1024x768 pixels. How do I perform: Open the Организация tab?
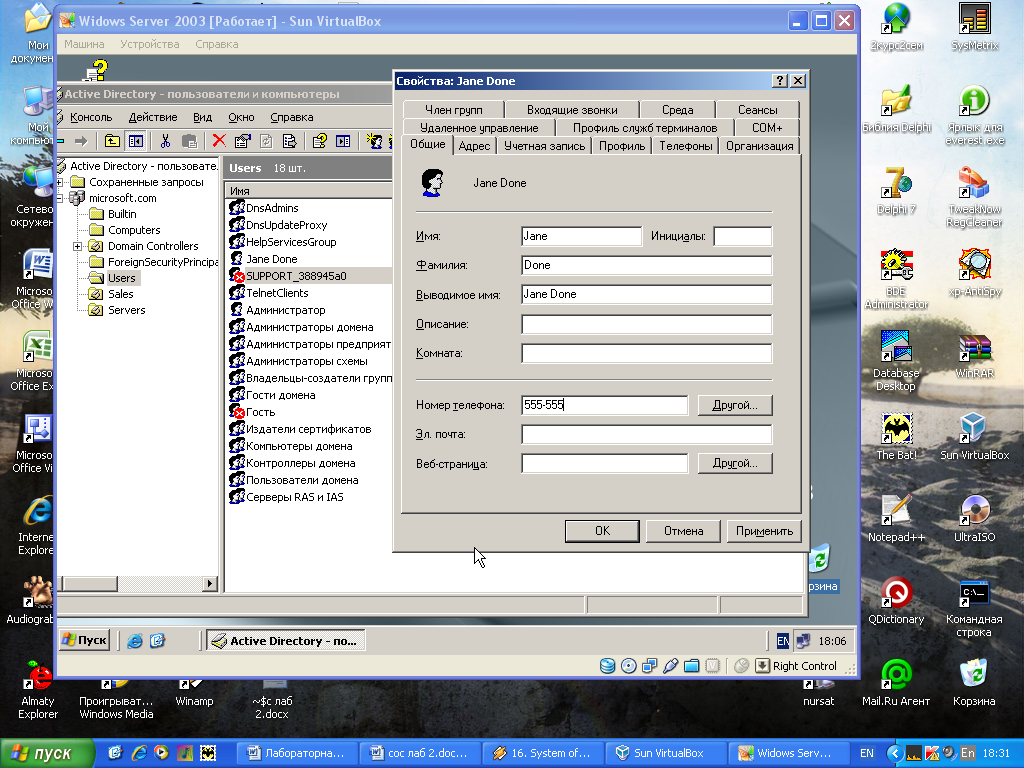(760, 146)
